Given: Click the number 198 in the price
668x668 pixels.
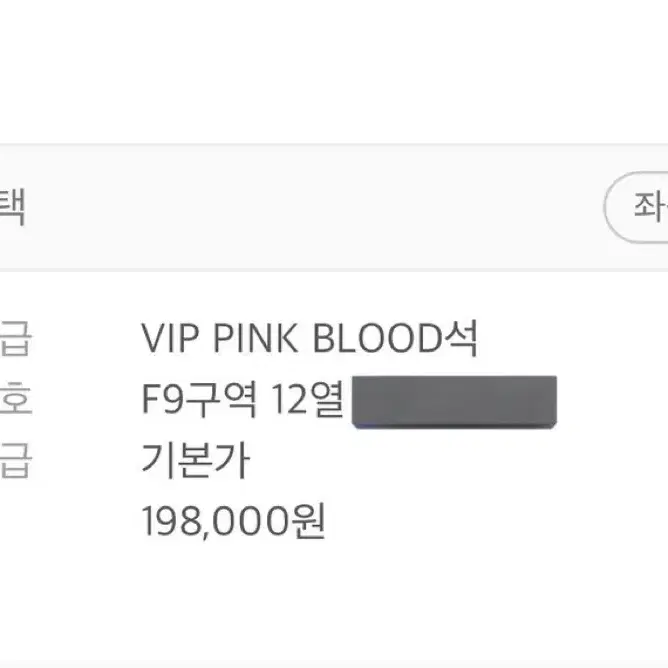Looking at the screenshot, I should pos(171,521).
